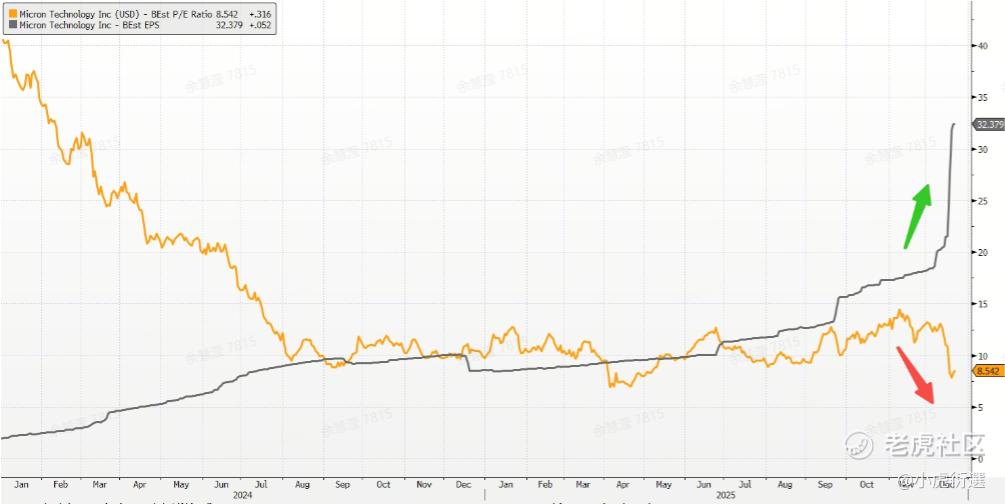The image size is (1005, 504).
Task: Click the orange P/E Ratio legend swatch
Action: pos(12,13)
